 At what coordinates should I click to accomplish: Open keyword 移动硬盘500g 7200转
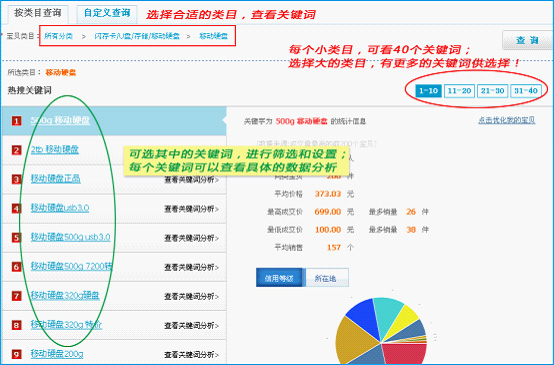71,266
